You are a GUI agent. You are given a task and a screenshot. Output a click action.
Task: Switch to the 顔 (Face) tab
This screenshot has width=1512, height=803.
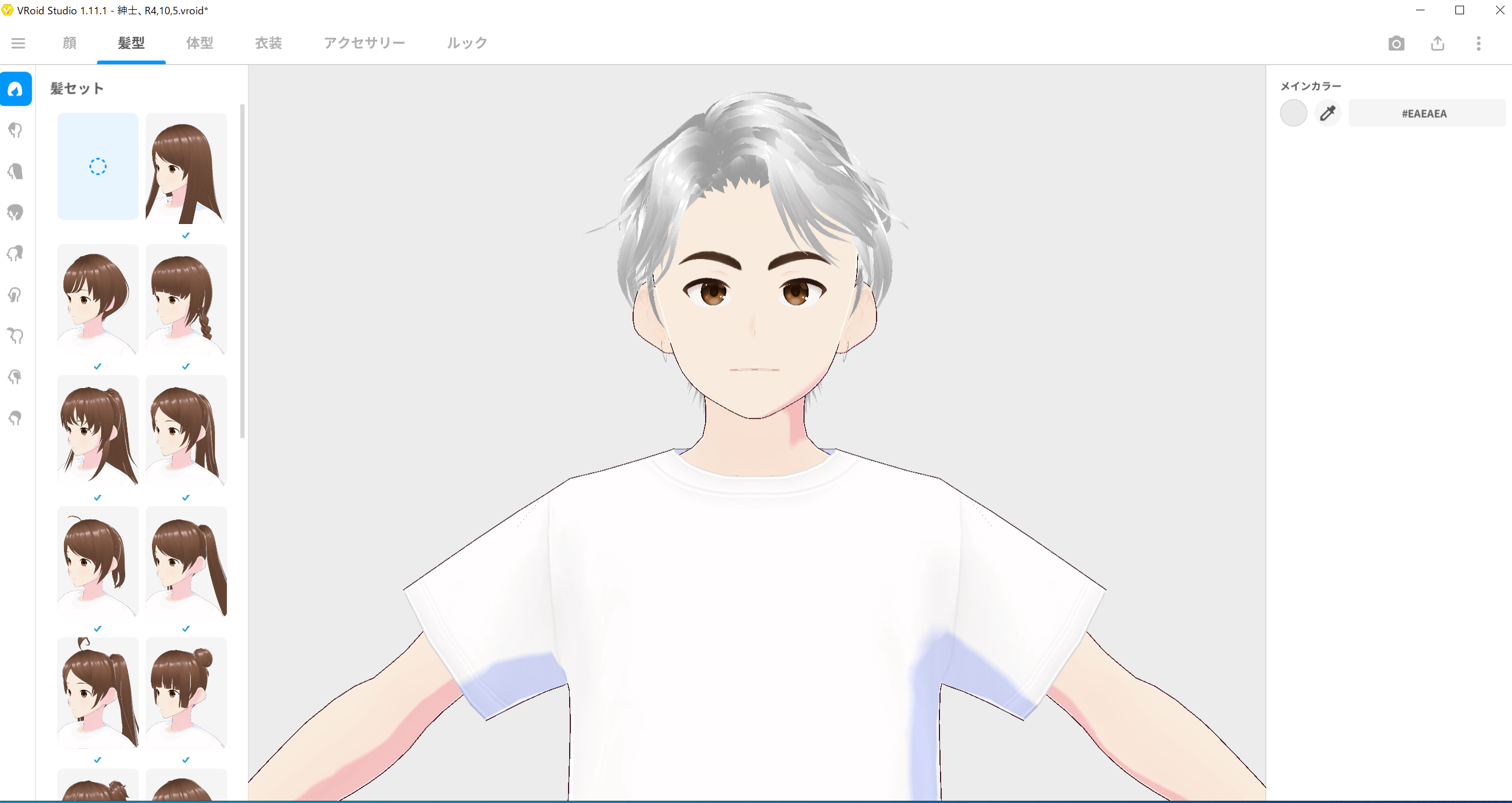69,43
